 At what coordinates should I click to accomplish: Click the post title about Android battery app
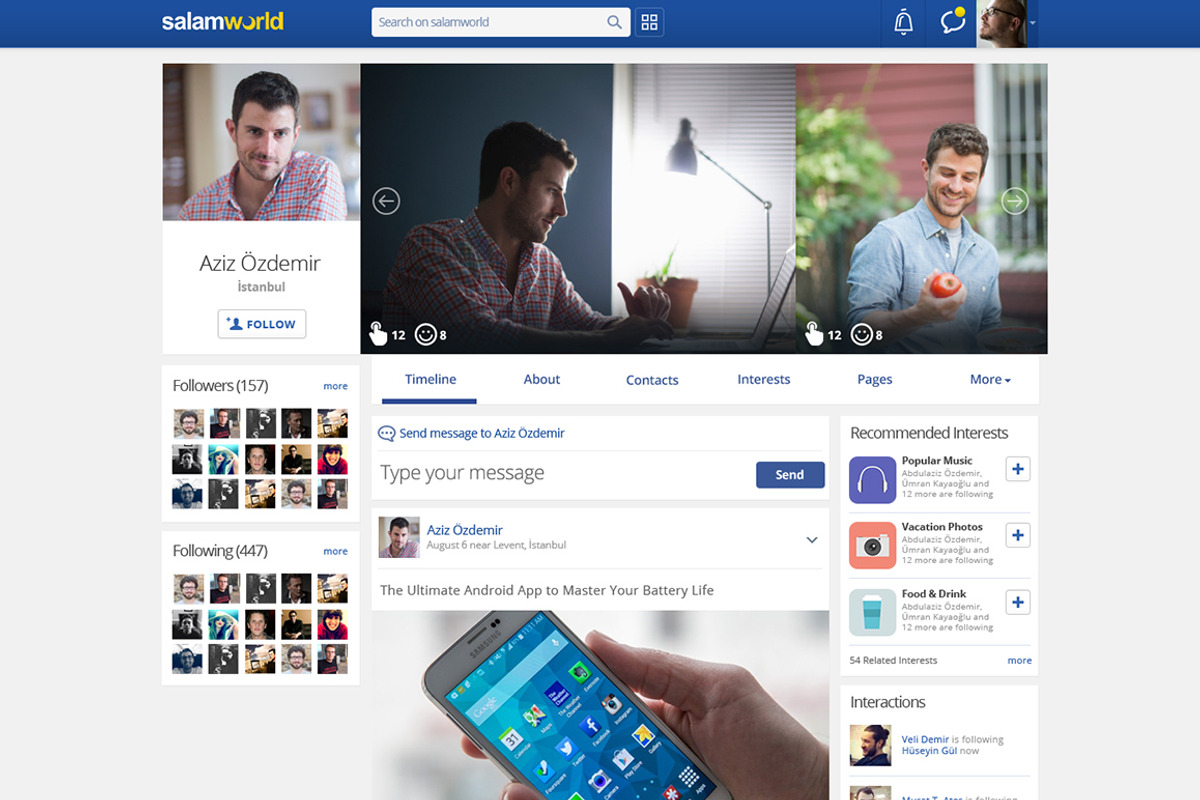(547, 590)
